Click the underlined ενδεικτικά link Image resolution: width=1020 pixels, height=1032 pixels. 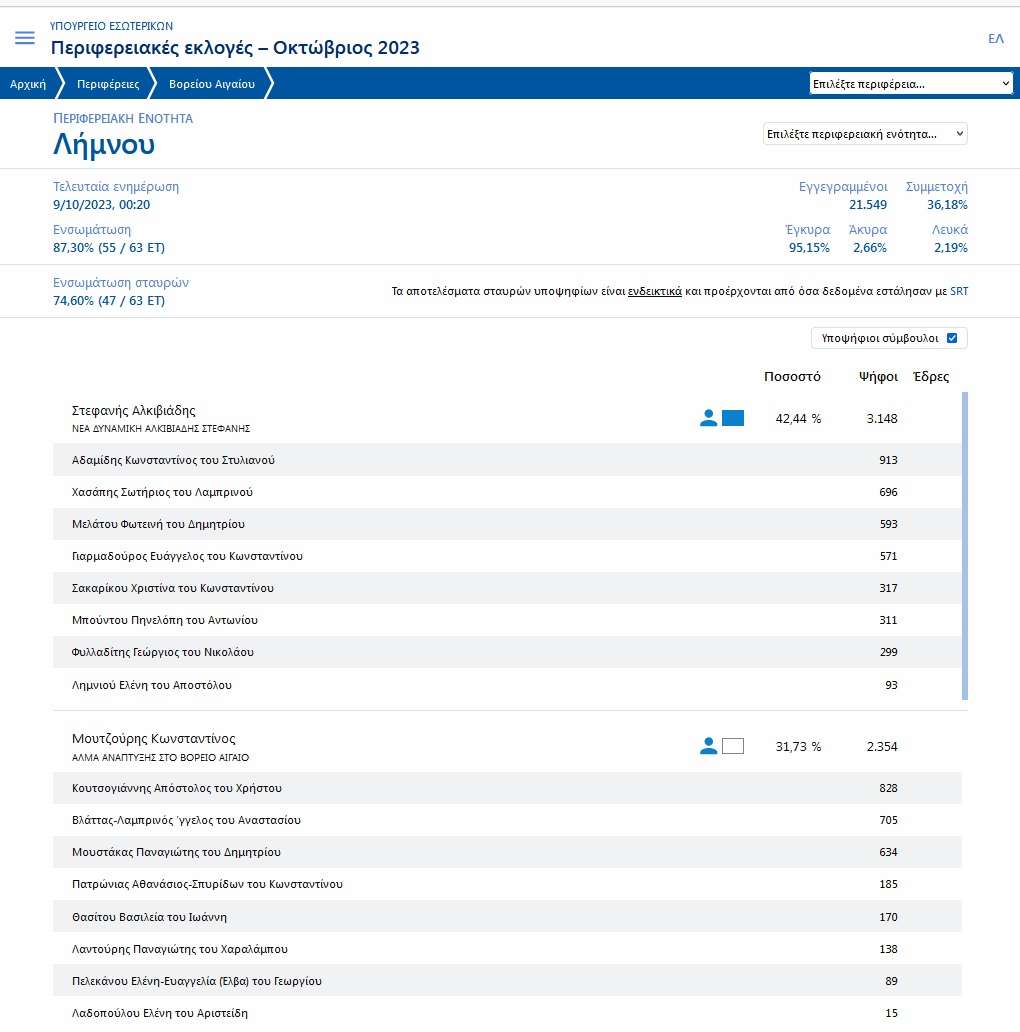click(x=655, y=292)
